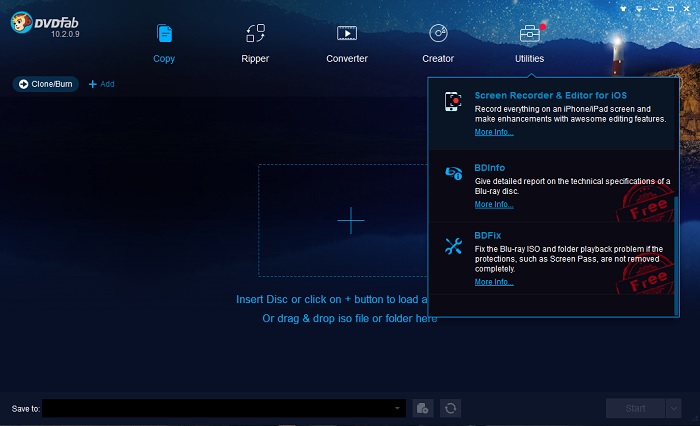Click the Save to path input field
Image resolution: width=700 pixels, height=426 pixels.
pyautogui.click(x=224, y=408)
